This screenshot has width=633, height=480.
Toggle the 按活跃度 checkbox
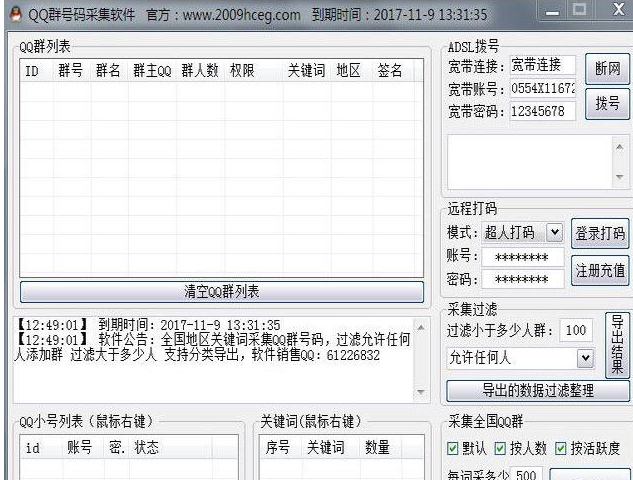tap(560, 448)
